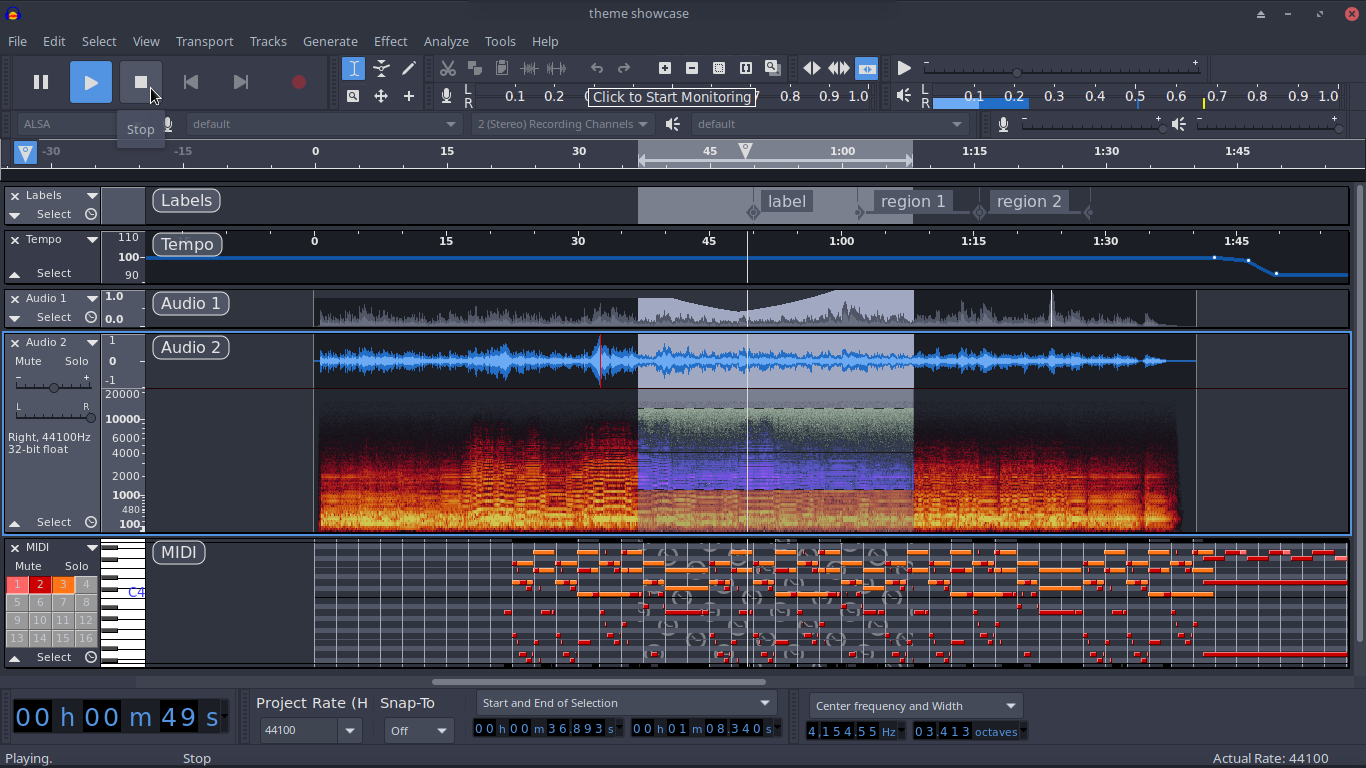Toggle MIDI channel 4 button
Image resolution: width=1366 pixels, height=768 pixels.
(86, 585)
